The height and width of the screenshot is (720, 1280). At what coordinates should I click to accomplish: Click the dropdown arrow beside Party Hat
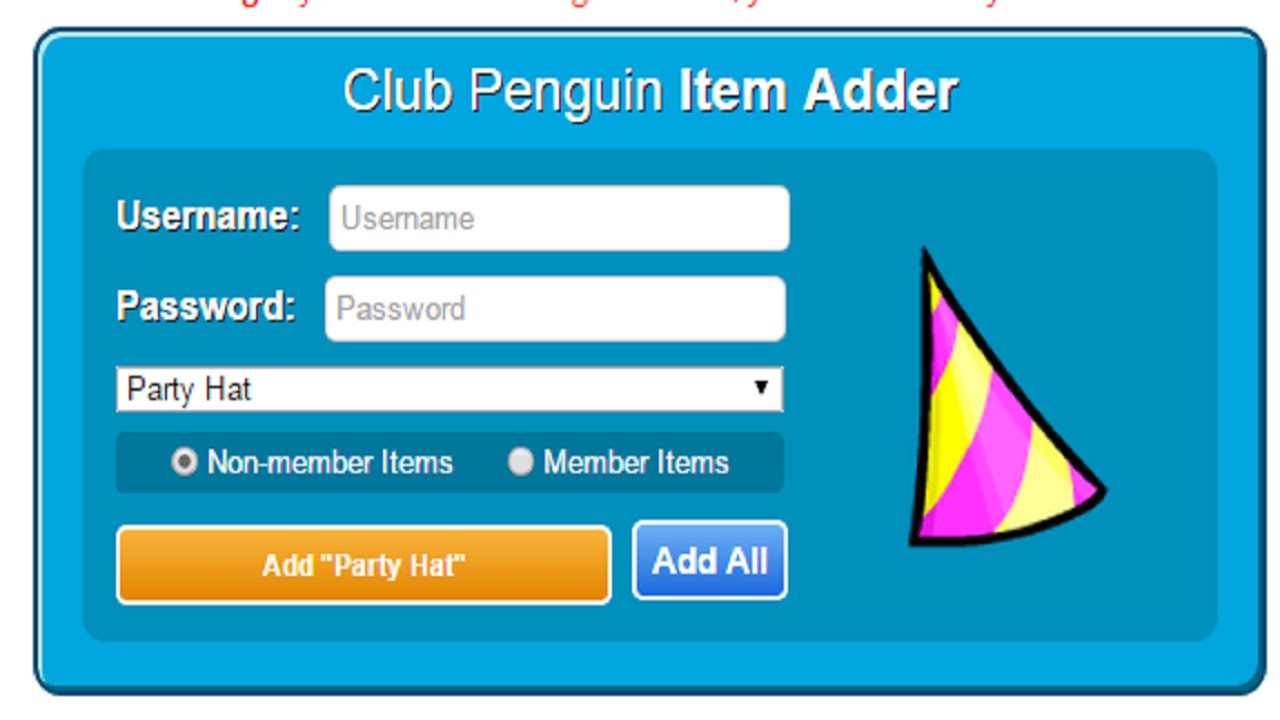tap(761, 388)
